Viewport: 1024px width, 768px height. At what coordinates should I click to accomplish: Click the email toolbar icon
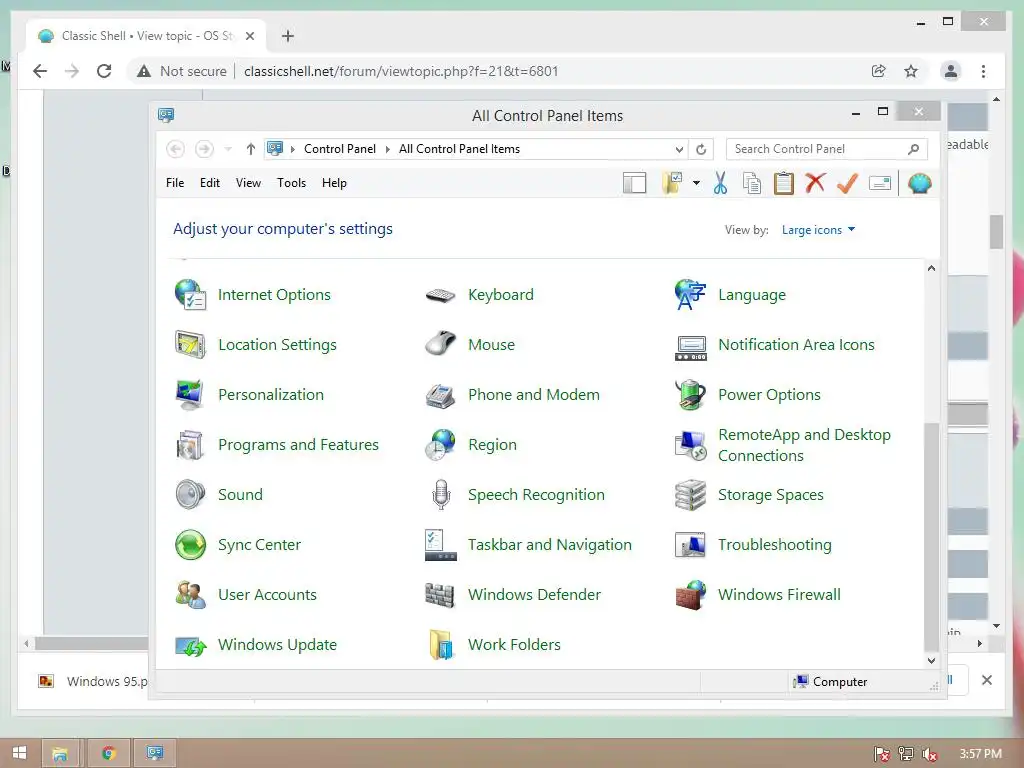(880, 184)
